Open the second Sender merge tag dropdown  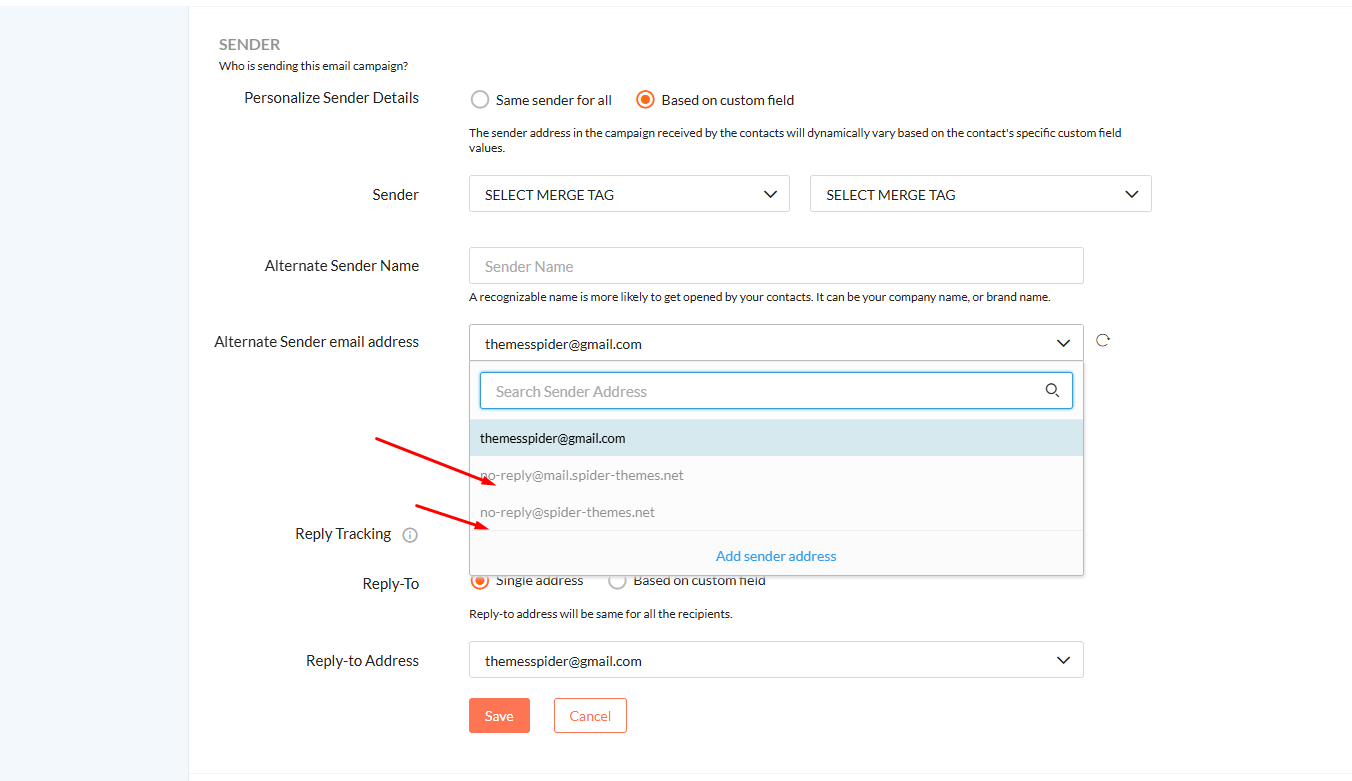[980, 194]
